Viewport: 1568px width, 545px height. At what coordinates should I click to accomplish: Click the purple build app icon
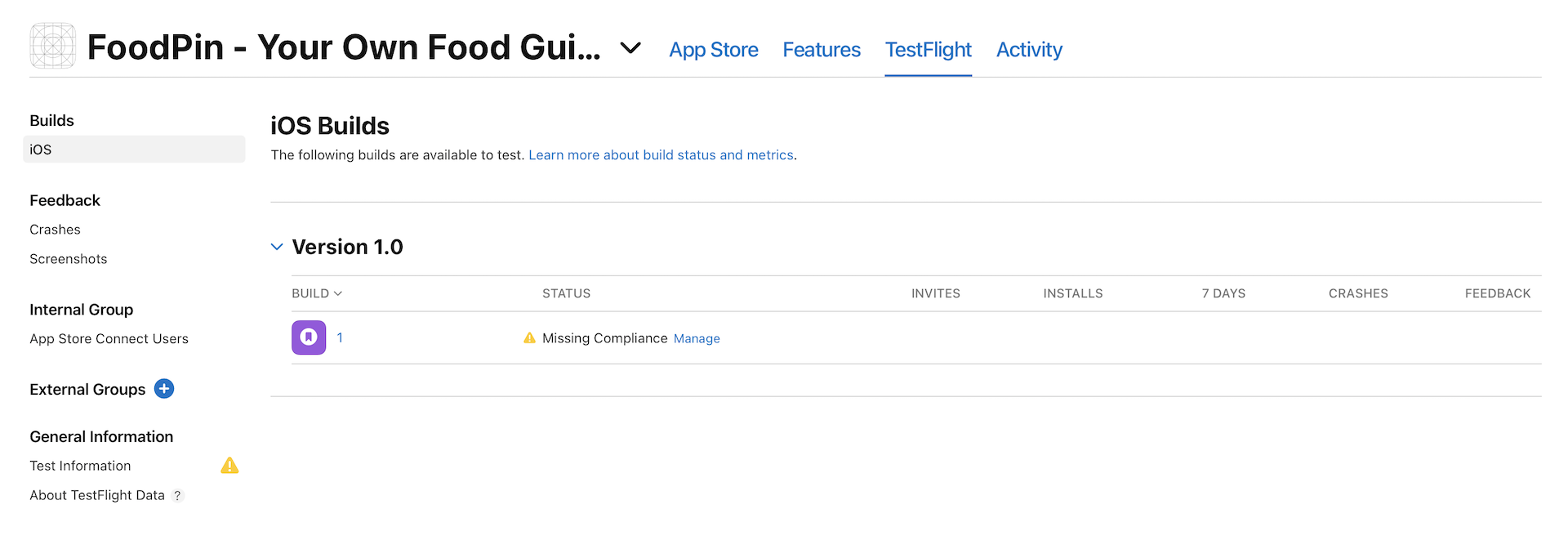(x=309, y=337)
